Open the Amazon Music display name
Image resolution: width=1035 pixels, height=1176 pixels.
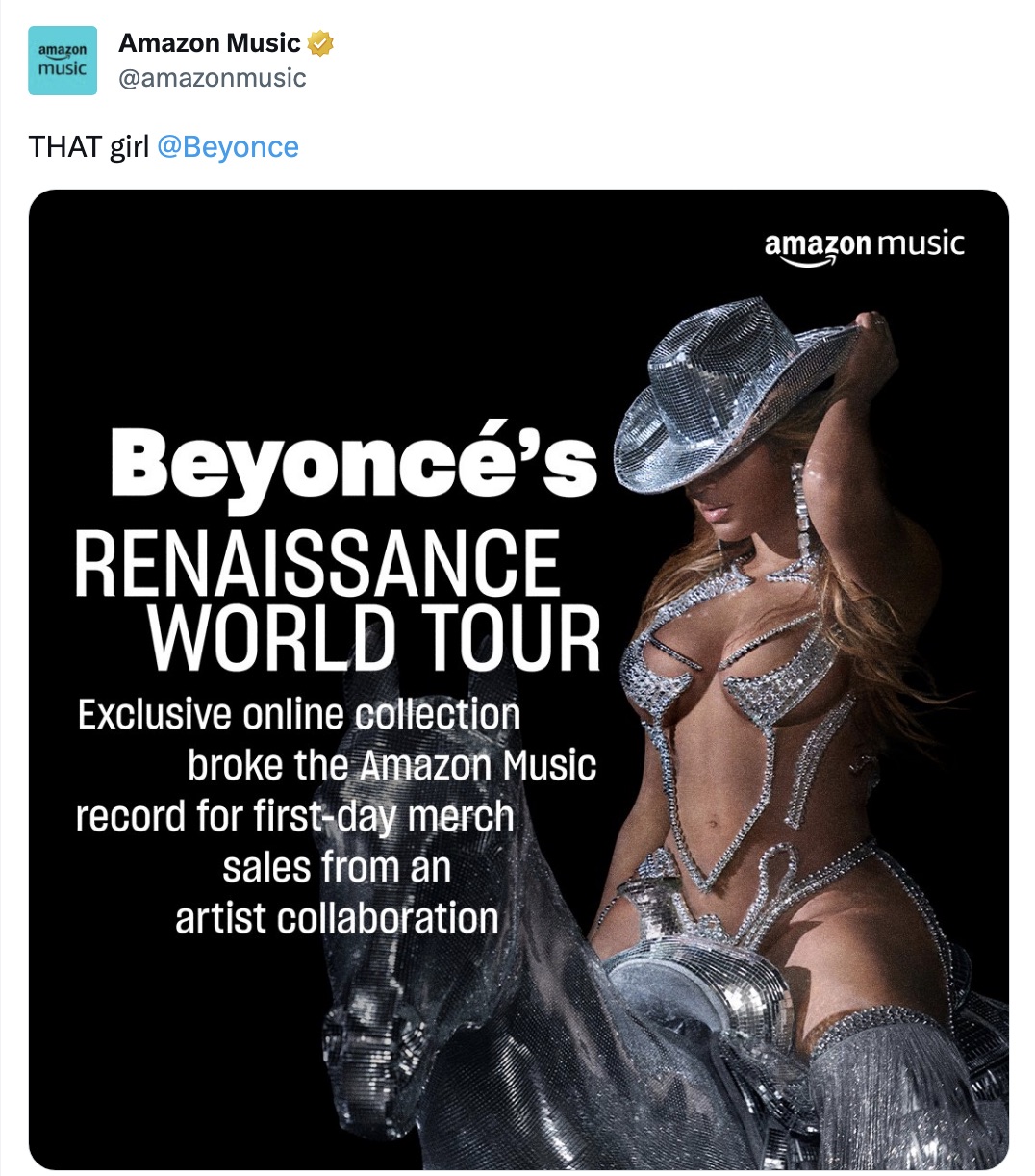click(x=209, y=43)
